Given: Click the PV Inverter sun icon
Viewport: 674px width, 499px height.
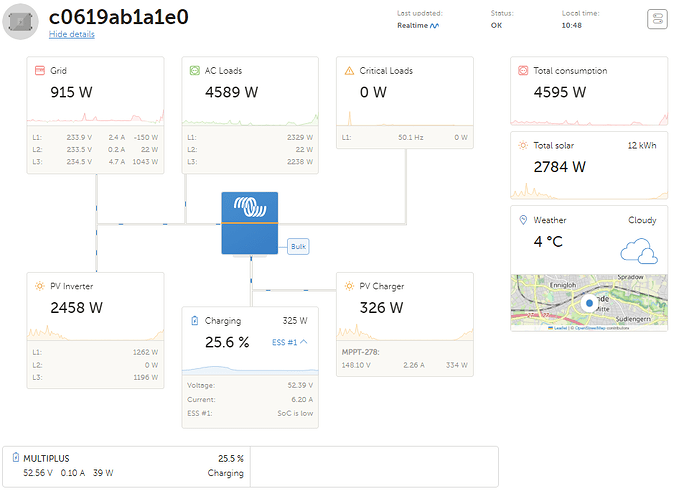Looking at the screenshot, I should [x=40, y=286].
